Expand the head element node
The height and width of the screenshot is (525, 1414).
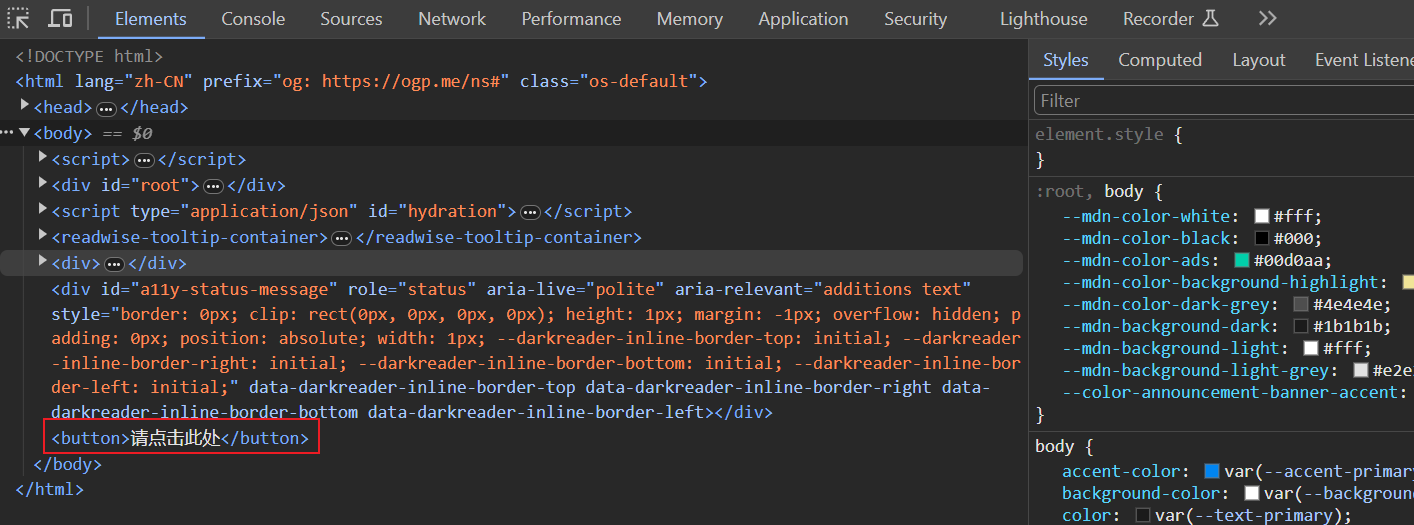tap(25, 106)
